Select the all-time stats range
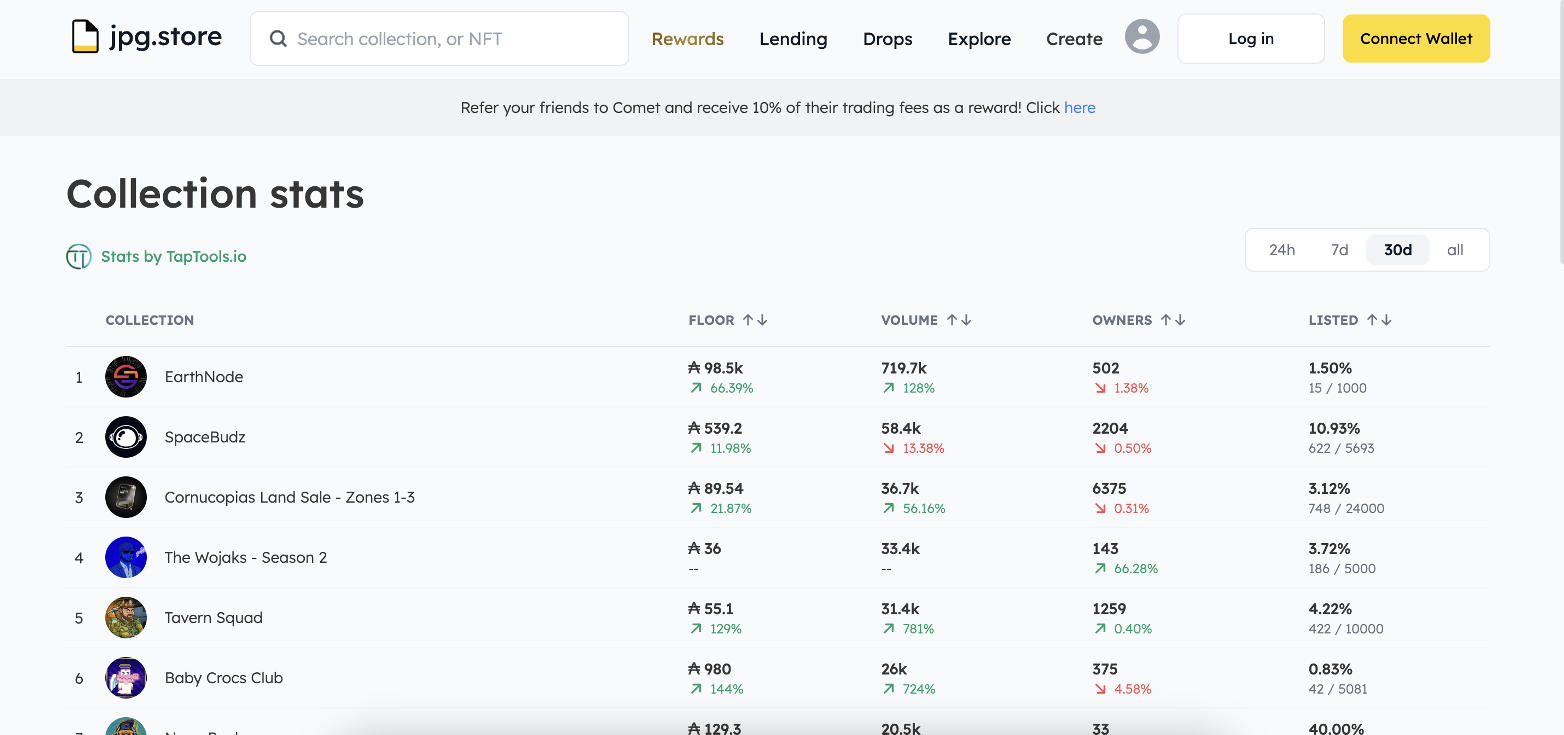1564x735 pixels. coord(1454,250)
